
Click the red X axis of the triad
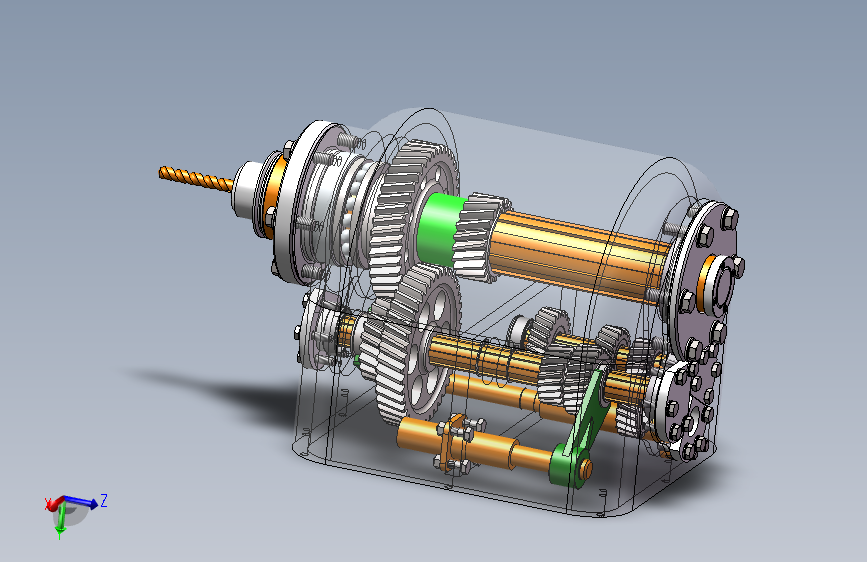tap(53, 504)
